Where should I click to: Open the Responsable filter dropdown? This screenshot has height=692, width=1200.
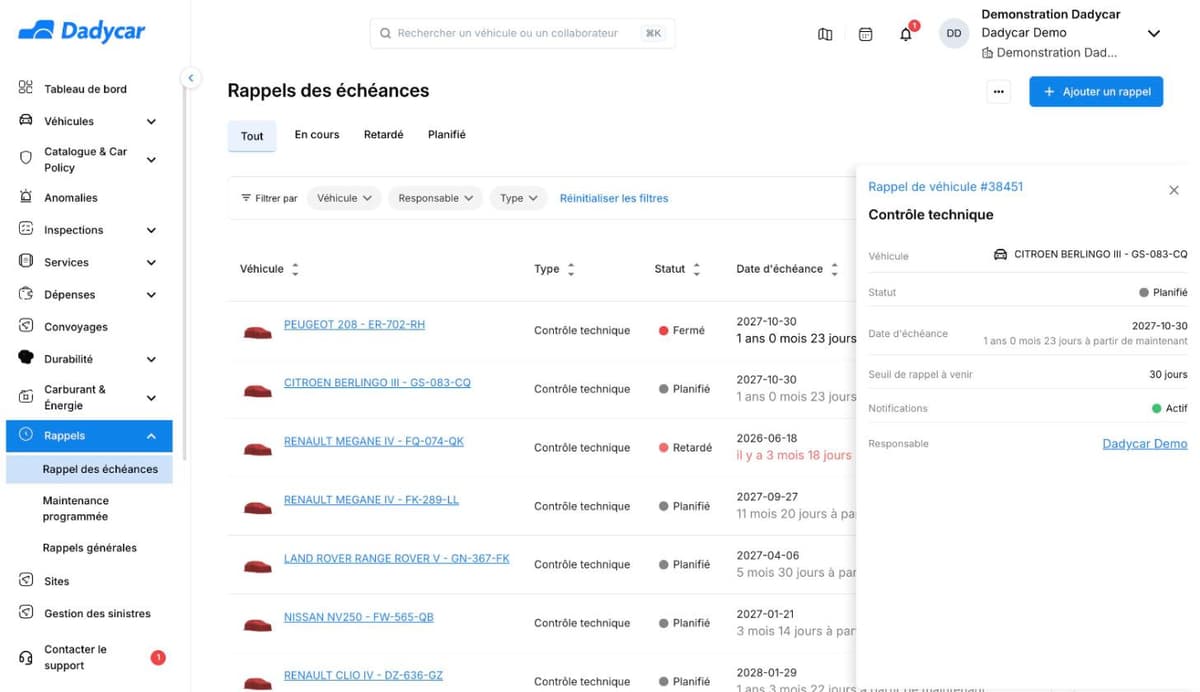(435, 198)
